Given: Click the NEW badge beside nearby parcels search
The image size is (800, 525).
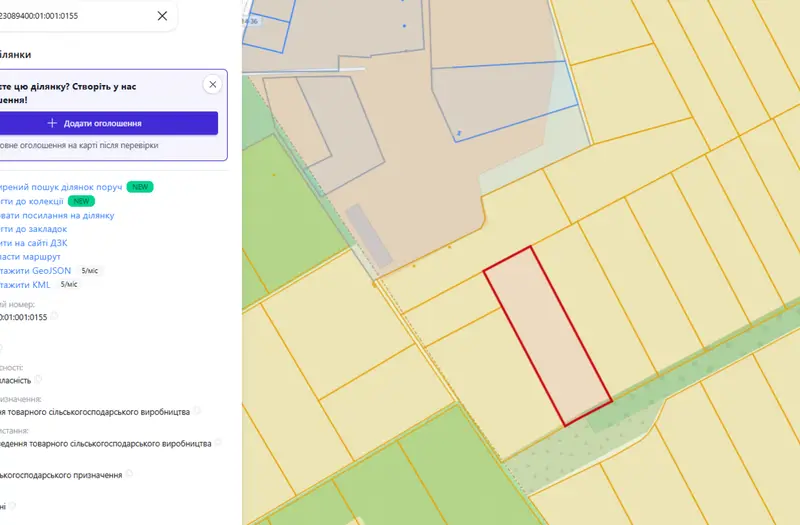Looking at the screenshot, I should tap(140, 187).
